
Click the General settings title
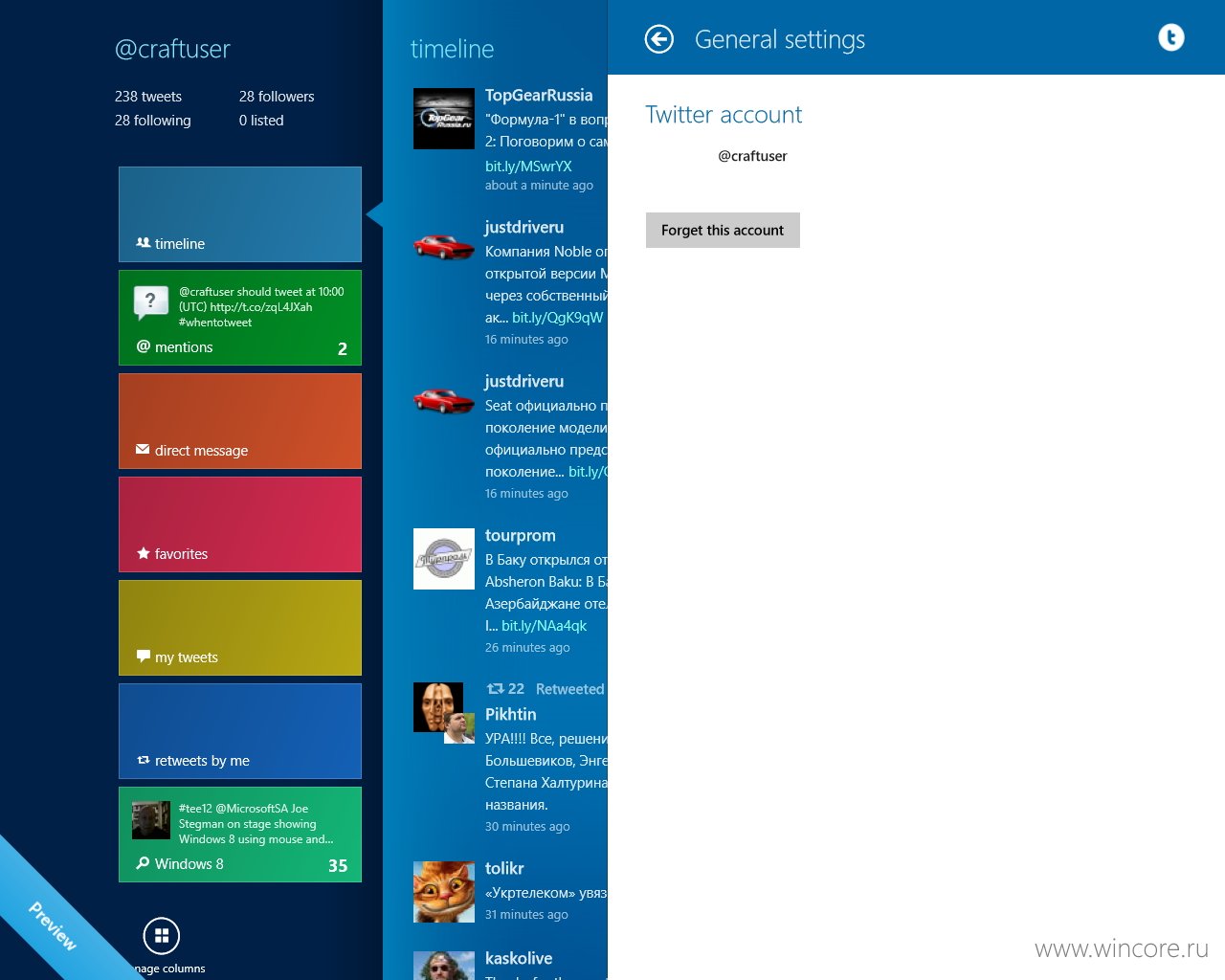(780, 40)
